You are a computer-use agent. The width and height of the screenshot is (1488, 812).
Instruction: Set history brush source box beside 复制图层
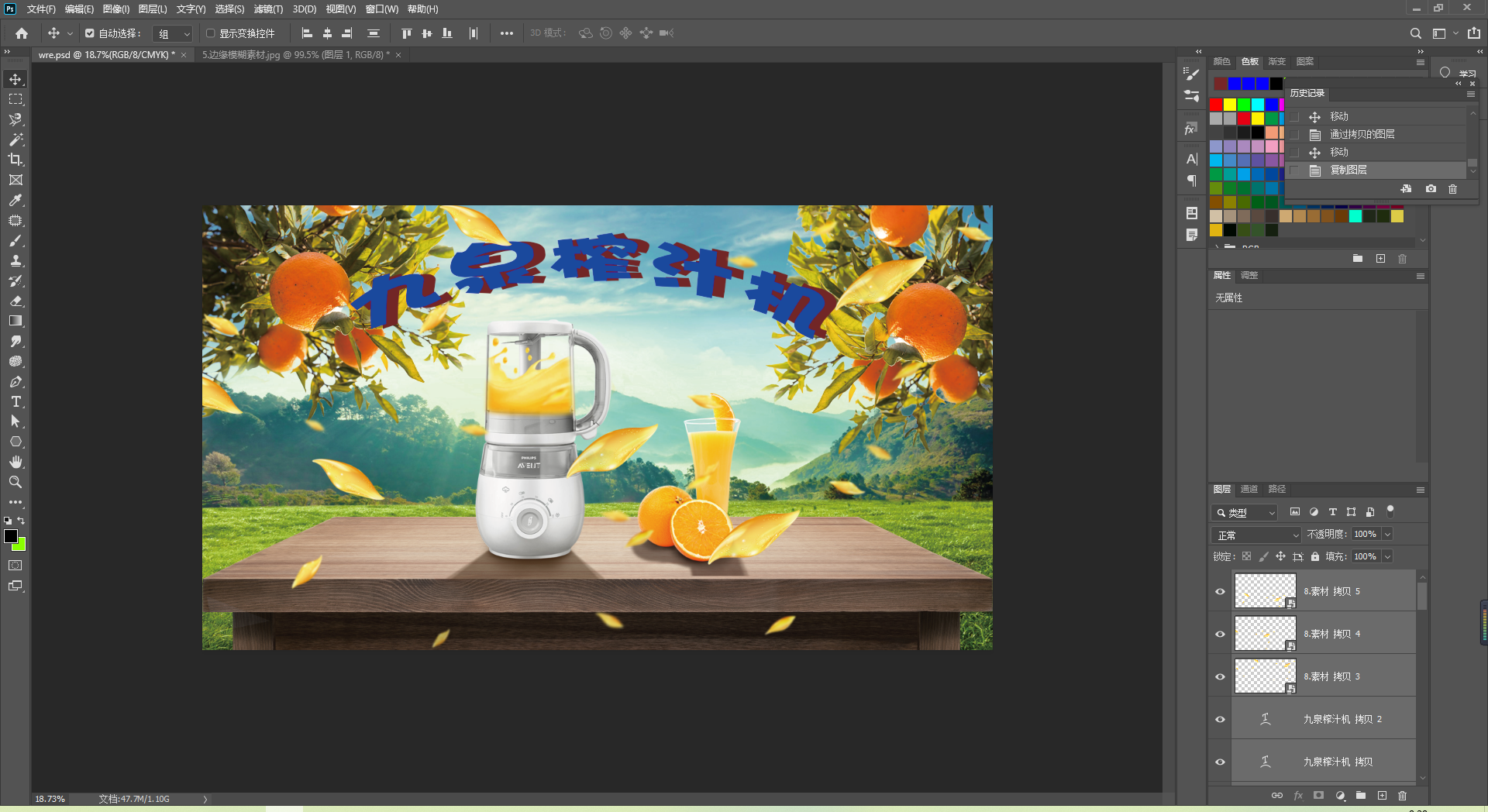1294,170
